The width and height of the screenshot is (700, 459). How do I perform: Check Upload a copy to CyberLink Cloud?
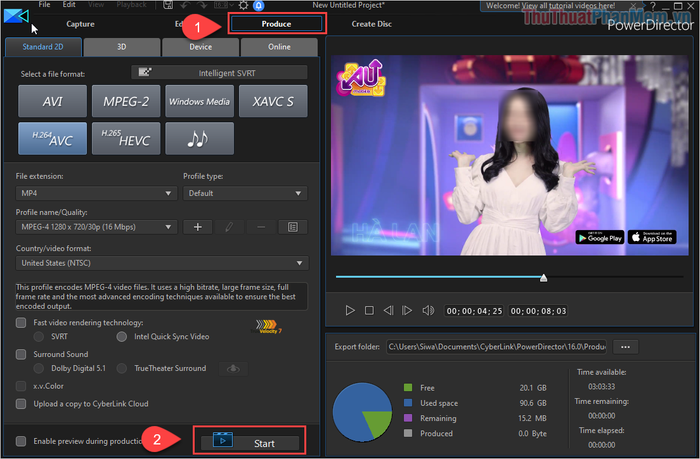[21, 404]
